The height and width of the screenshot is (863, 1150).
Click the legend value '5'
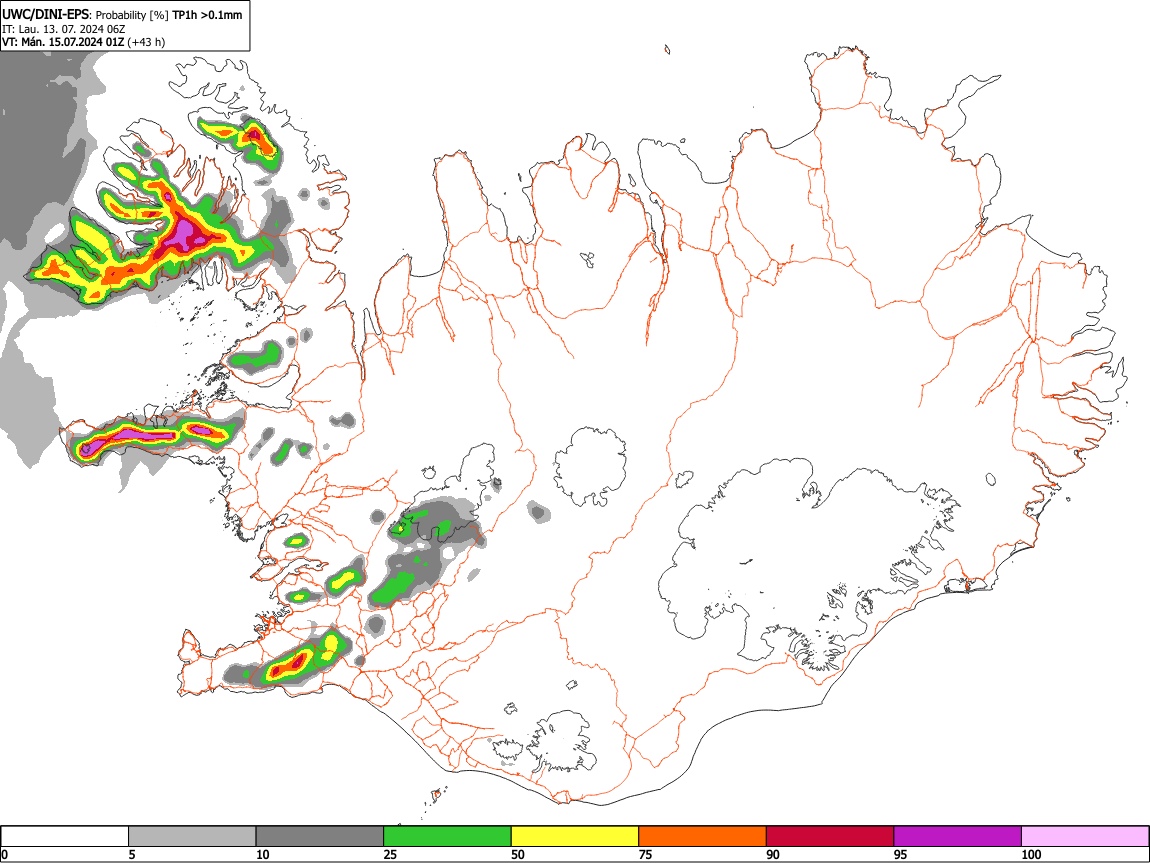[132, 854]
